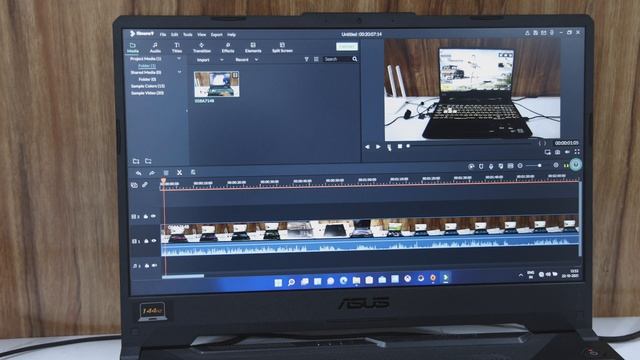Mute the audio track speaker
640x360 pixels.
tap(155, 265)
